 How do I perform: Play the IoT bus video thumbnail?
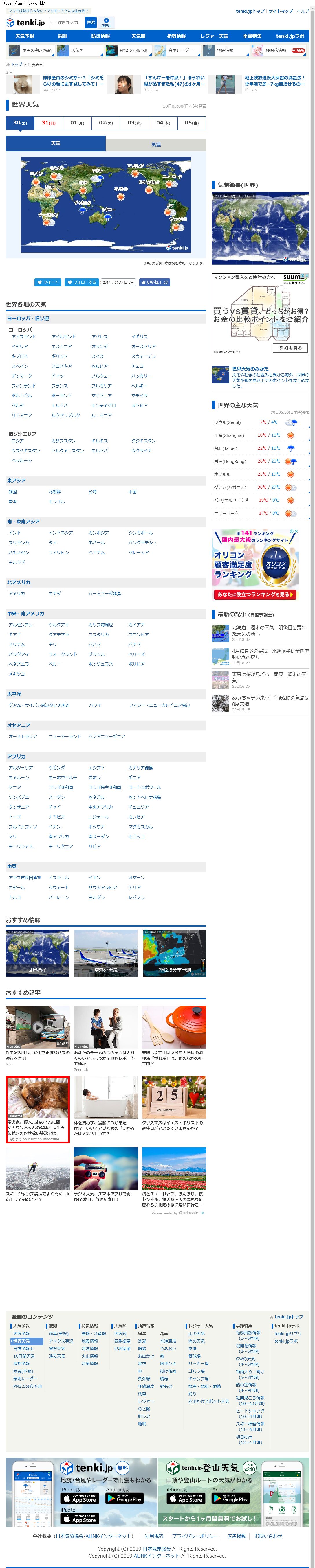point(38,1028)
